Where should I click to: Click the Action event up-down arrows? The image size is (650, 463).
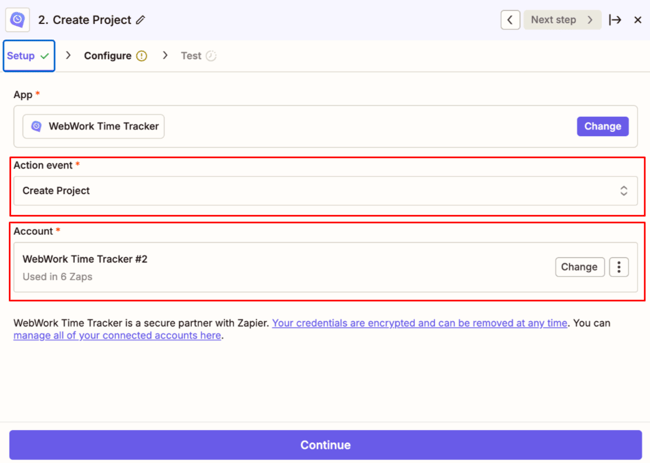(623, 191)
